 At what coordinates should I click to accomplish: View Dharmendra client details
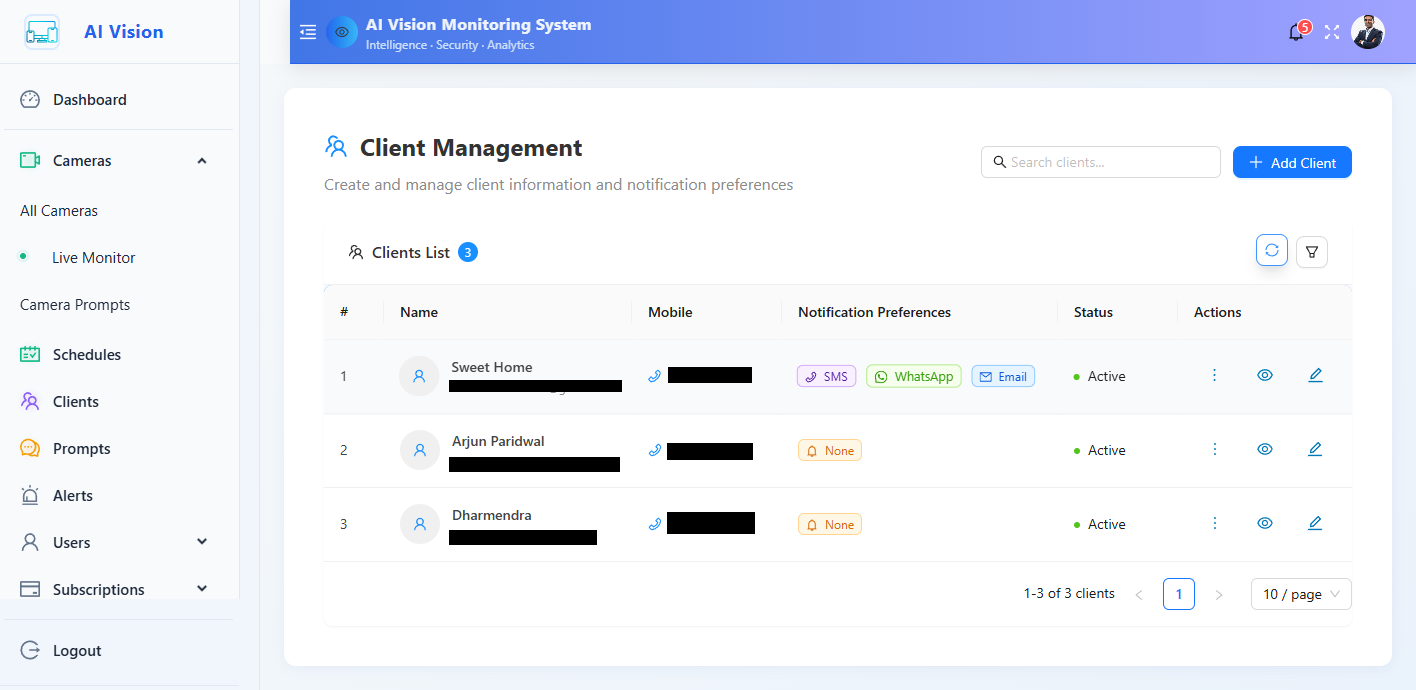(x=1265, y=524)
